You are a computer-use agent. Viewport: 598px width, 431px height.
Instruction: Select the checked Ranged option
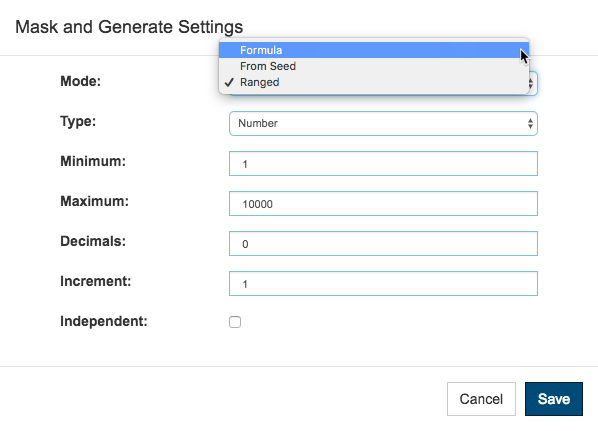tap(374, 82)
